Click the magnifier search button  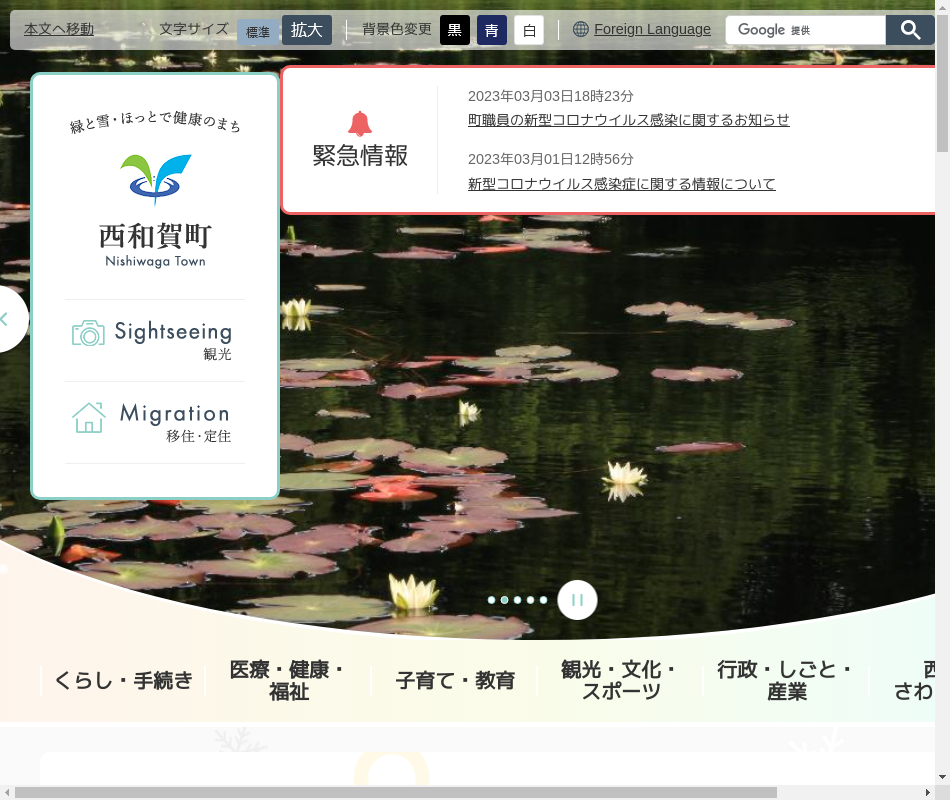pyautogui.click(x=910, y=30)
